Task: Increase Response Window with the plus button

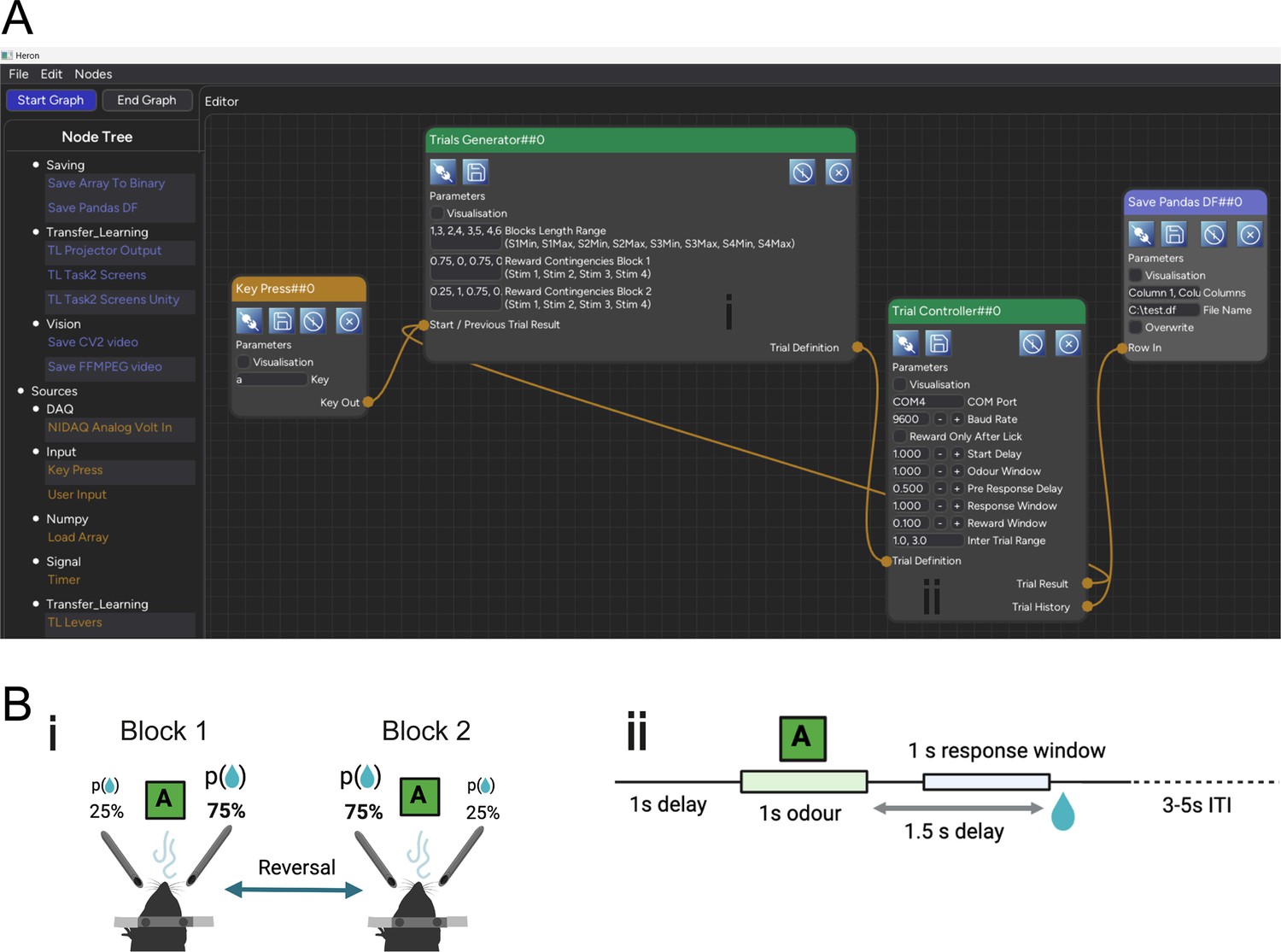Action: (956, 506)
